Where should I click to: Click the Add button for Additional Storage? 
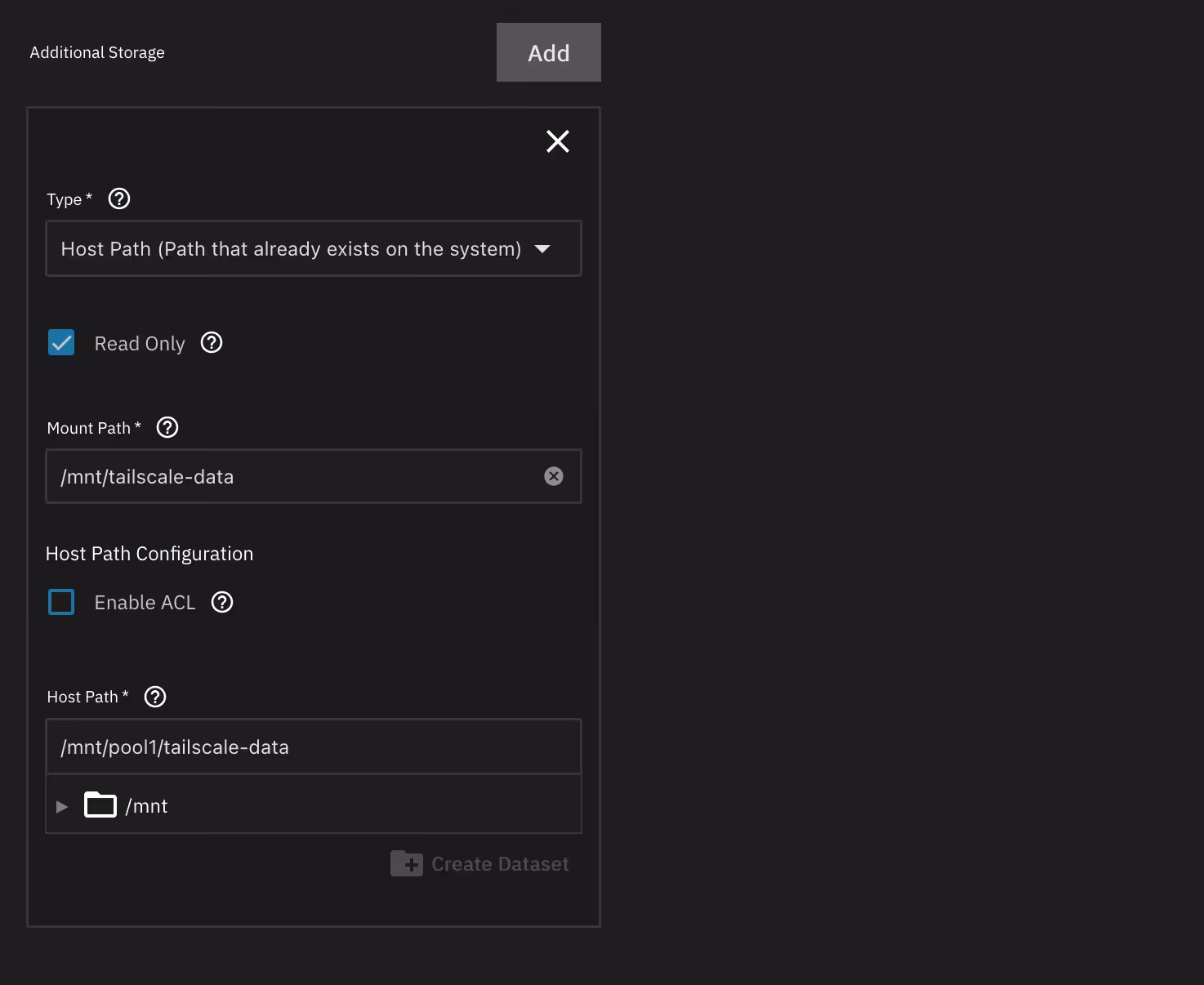548,52
